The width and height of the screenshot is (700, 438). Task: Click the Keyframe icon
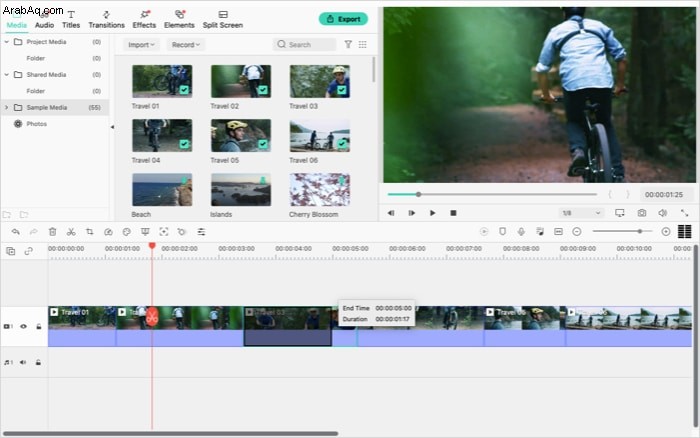182,232
